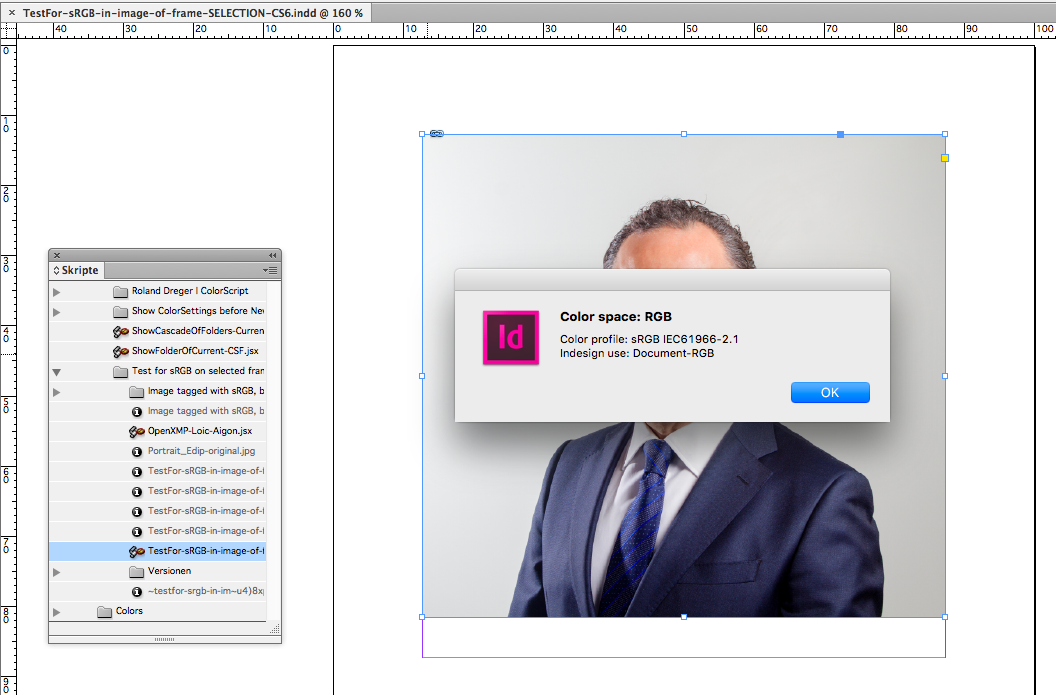The height and width of the screenshot is (695, 1056).
Task: Click OpenXMP-Loic-Aigon.jsx script icon
Action: [x=137, y=432]
